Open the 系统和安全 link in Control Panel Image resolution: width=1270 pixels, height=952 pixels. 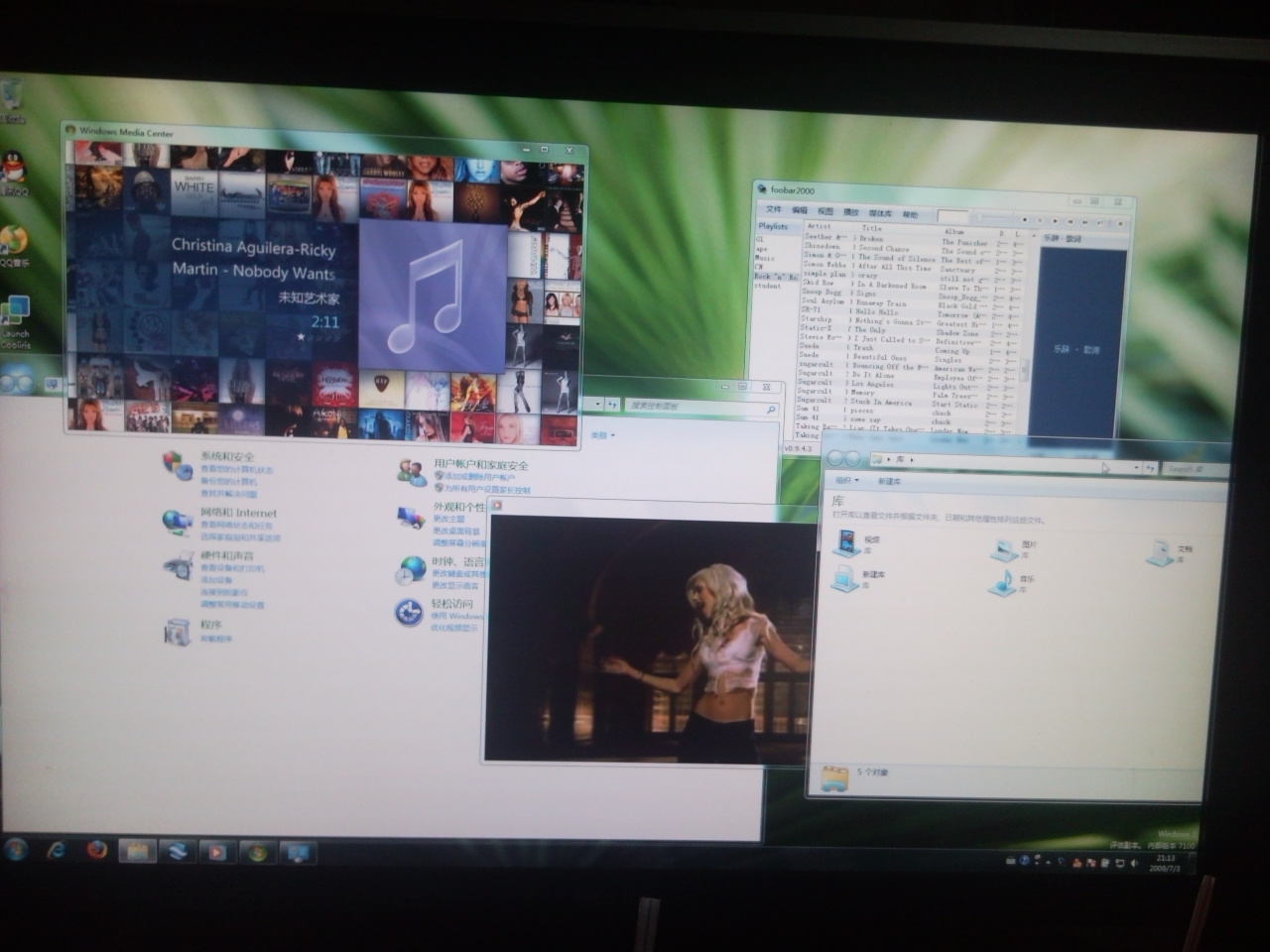[227, 456]
